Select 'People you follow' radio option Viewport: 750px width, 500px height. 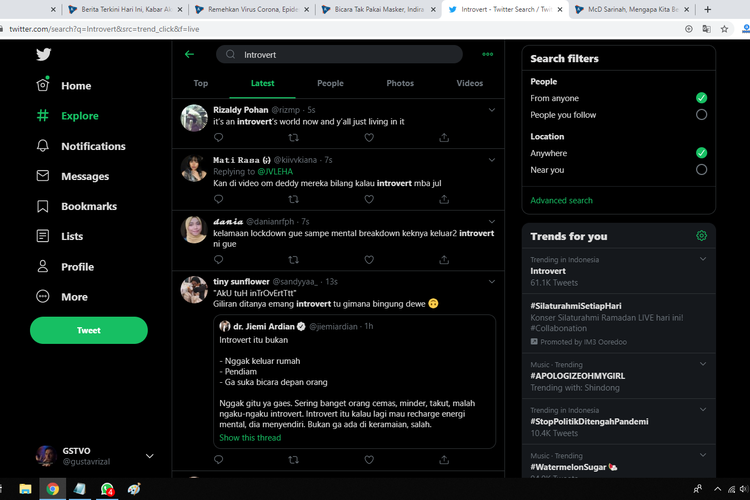701,115
